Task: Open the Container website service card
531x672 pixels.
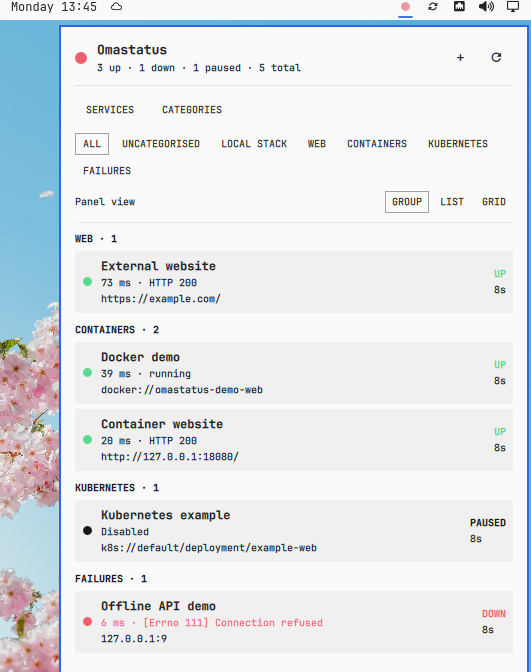Action: point(294,440)
